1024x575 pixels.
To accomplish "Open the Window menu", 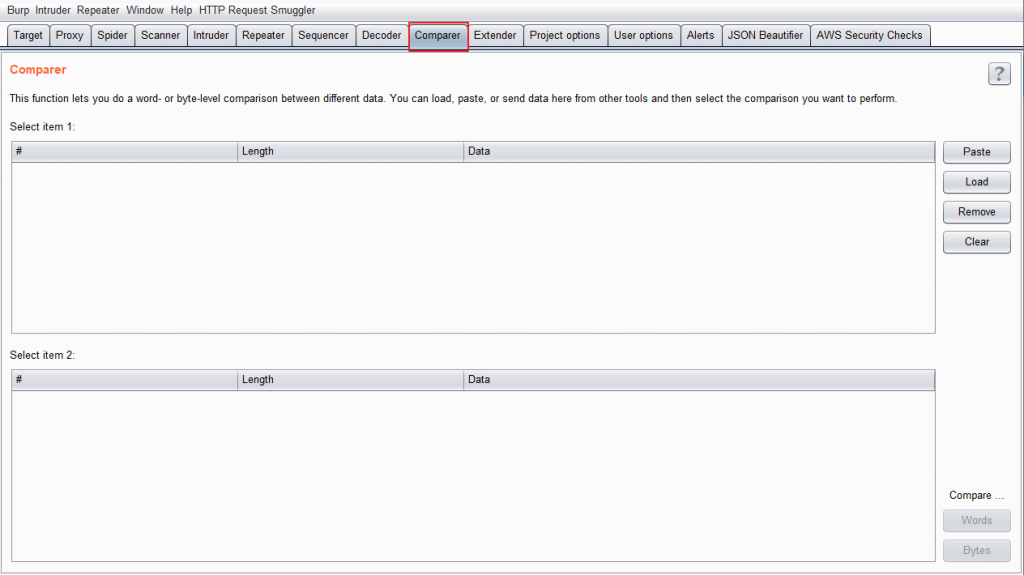I will [145, 10].
